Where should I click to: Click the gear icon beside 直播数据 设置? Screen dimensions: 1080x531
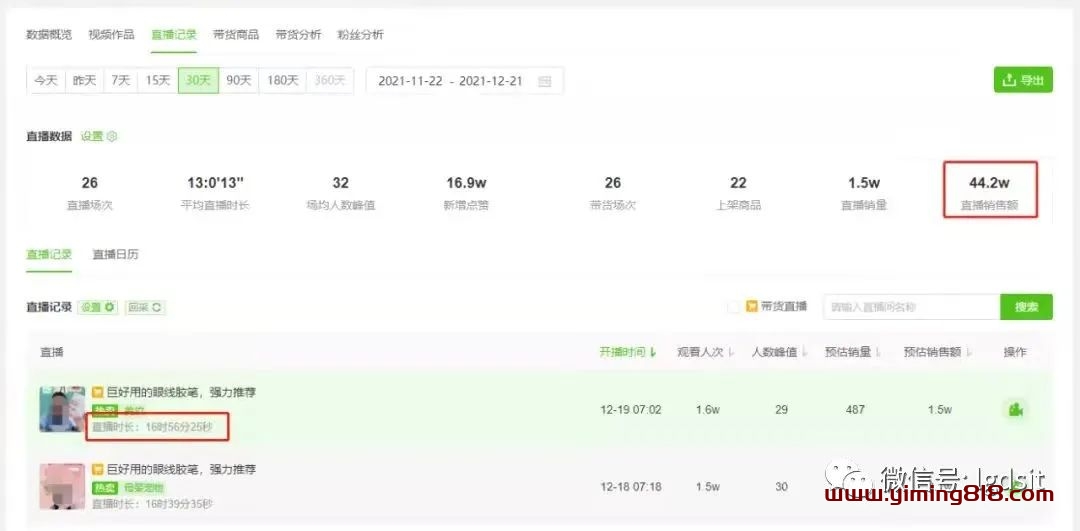click(x=112, y=136)
